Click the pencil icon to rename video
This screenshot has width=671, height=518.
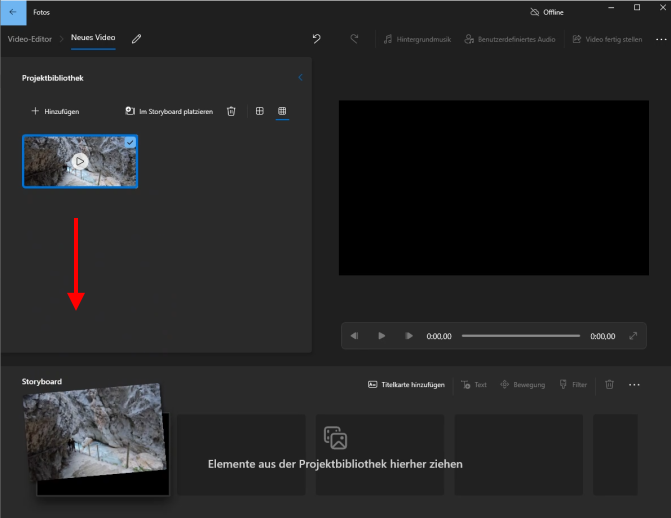pyautogui.click(x=137, y=39)
